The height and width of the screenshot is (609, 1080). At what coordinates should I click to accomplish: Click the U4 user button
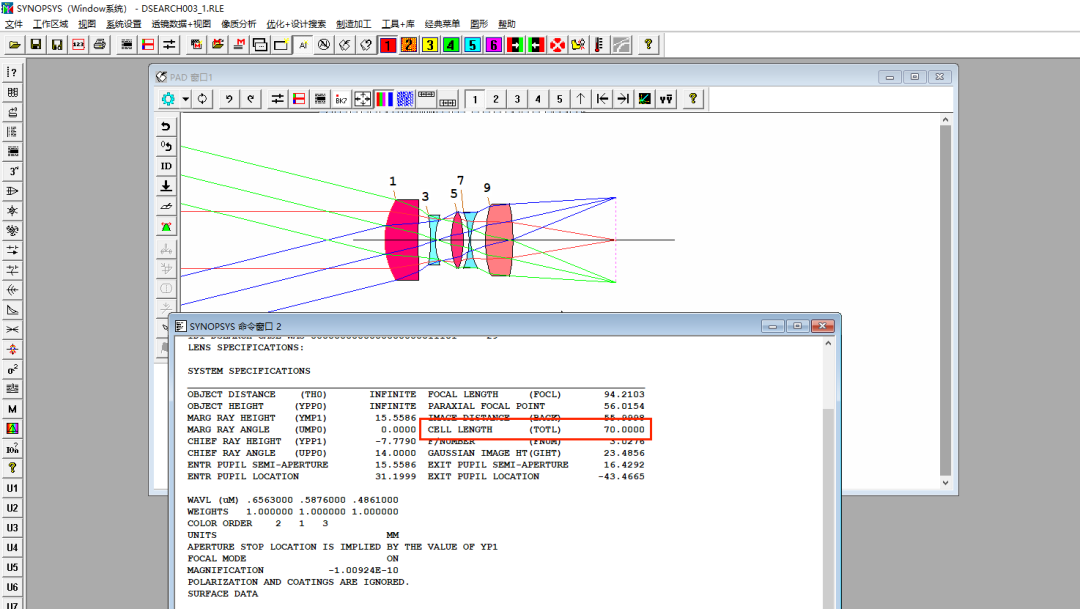tap(12, 548)
